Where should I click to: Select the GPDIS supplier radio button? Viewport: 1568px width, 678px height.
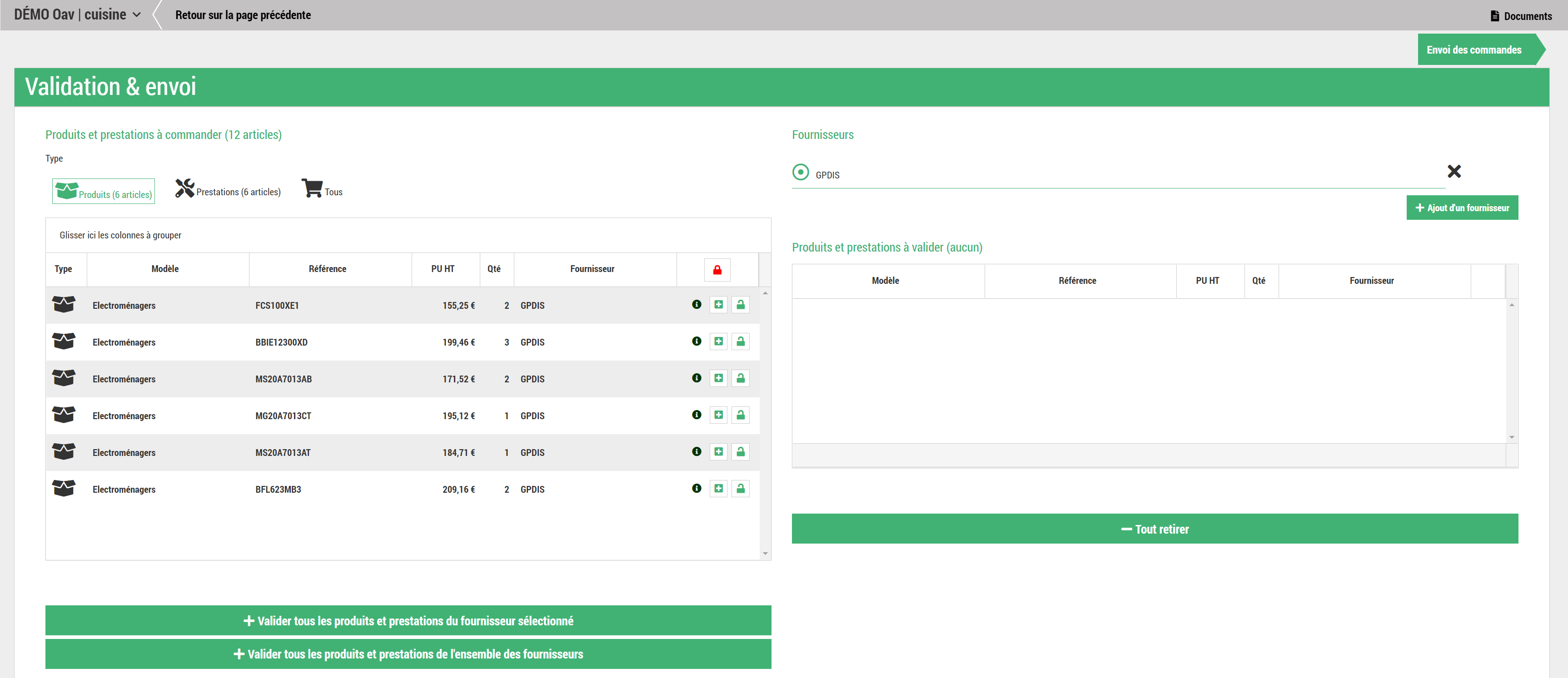tap(801, 172)
